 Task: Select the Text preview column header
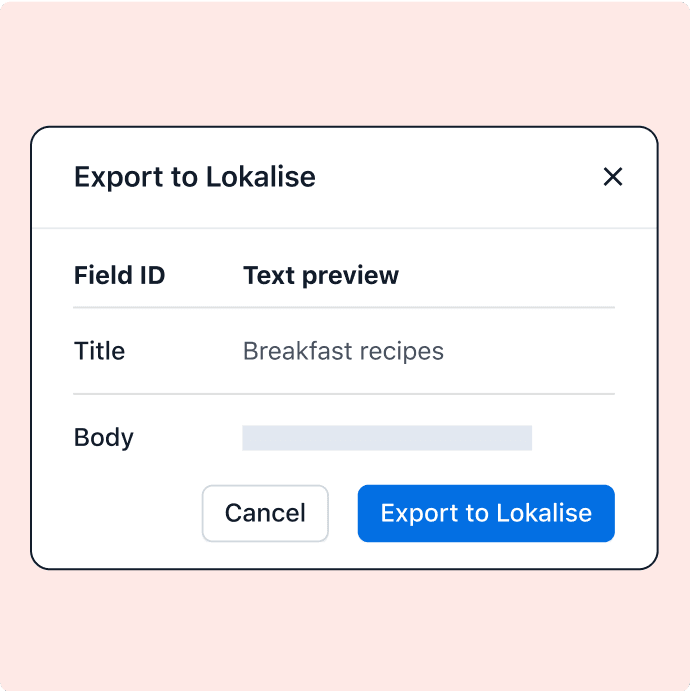tap(321, 275)
